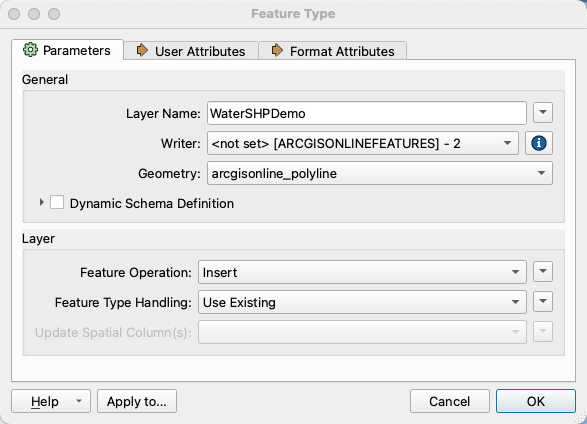Screen dimensions: 587x424
Task: Open the Feature Type Handling options arrow button
Action: tap(543, 301)
